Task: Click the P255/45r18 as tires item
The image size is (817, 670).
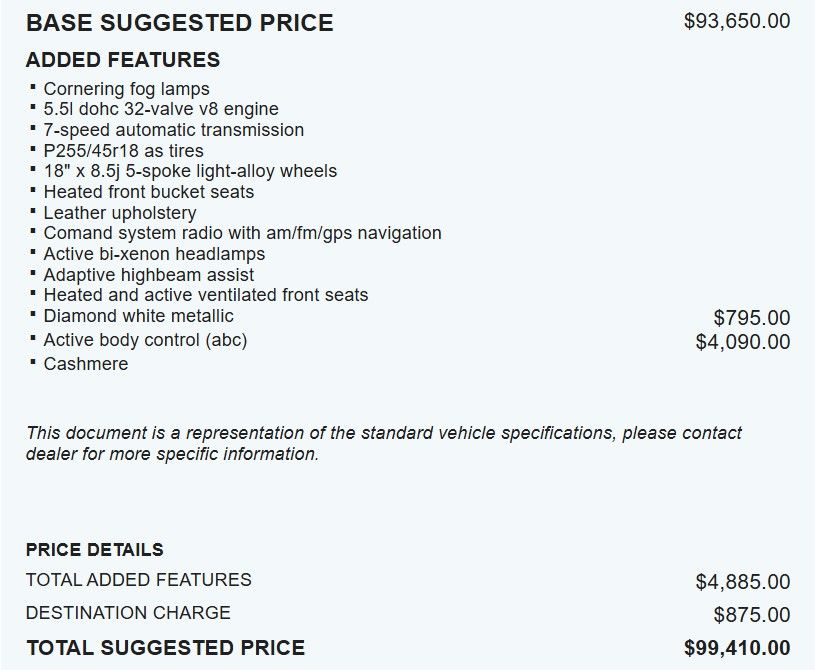Action: point(123,151)
